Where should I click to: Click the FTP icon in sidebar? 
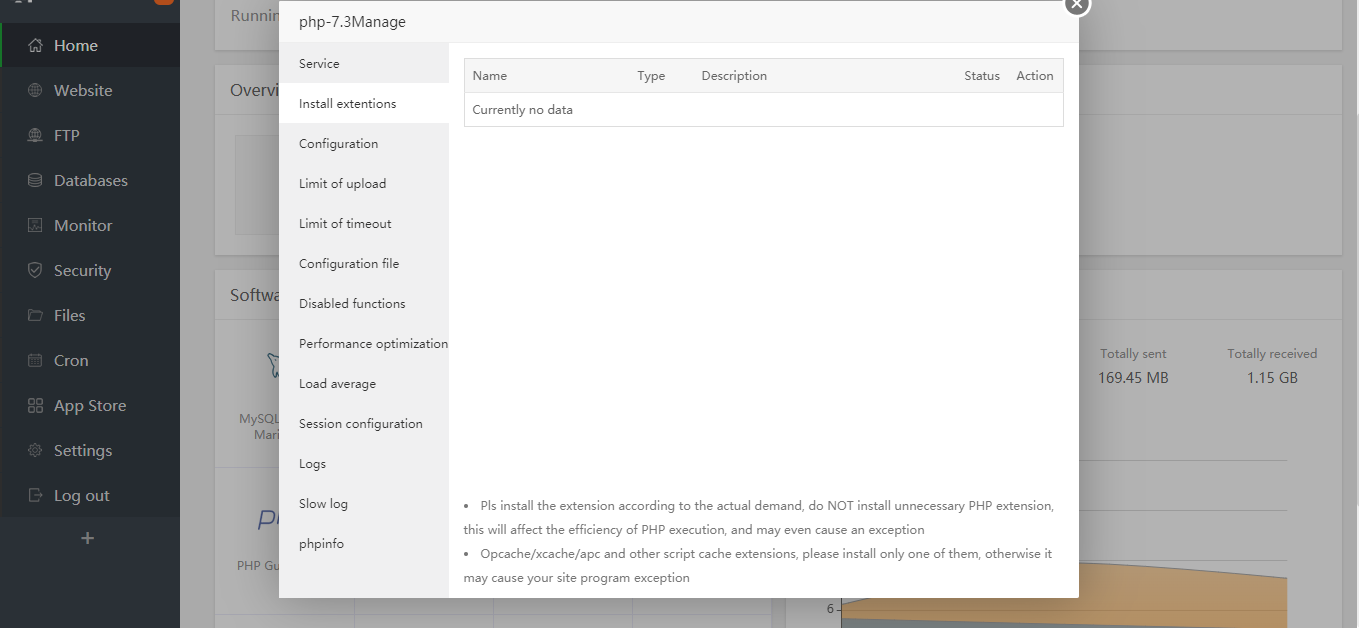click(x=35, y=135)
